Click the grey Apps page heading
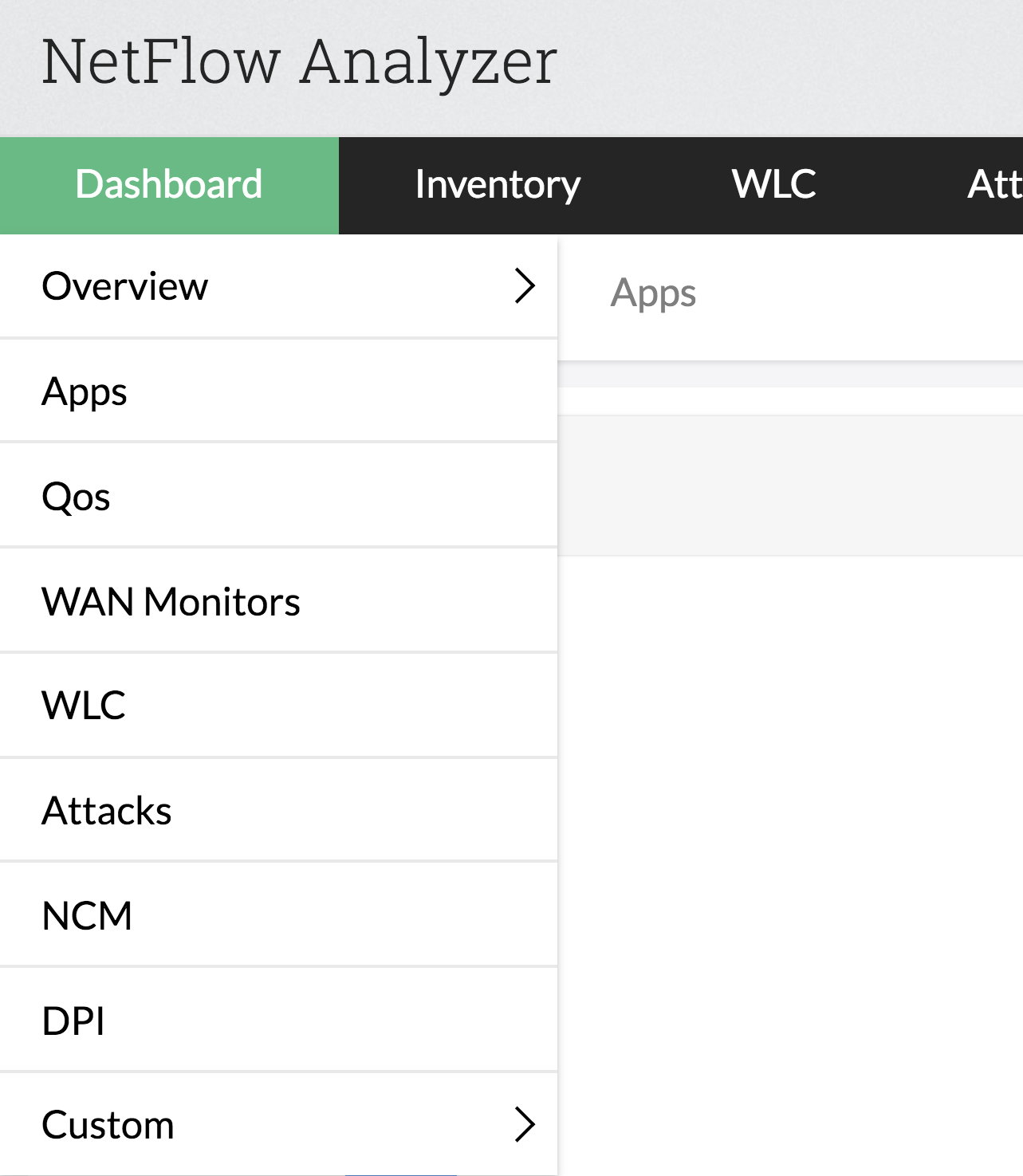This screenshot has width=1023, height=1176. (653, 293)
